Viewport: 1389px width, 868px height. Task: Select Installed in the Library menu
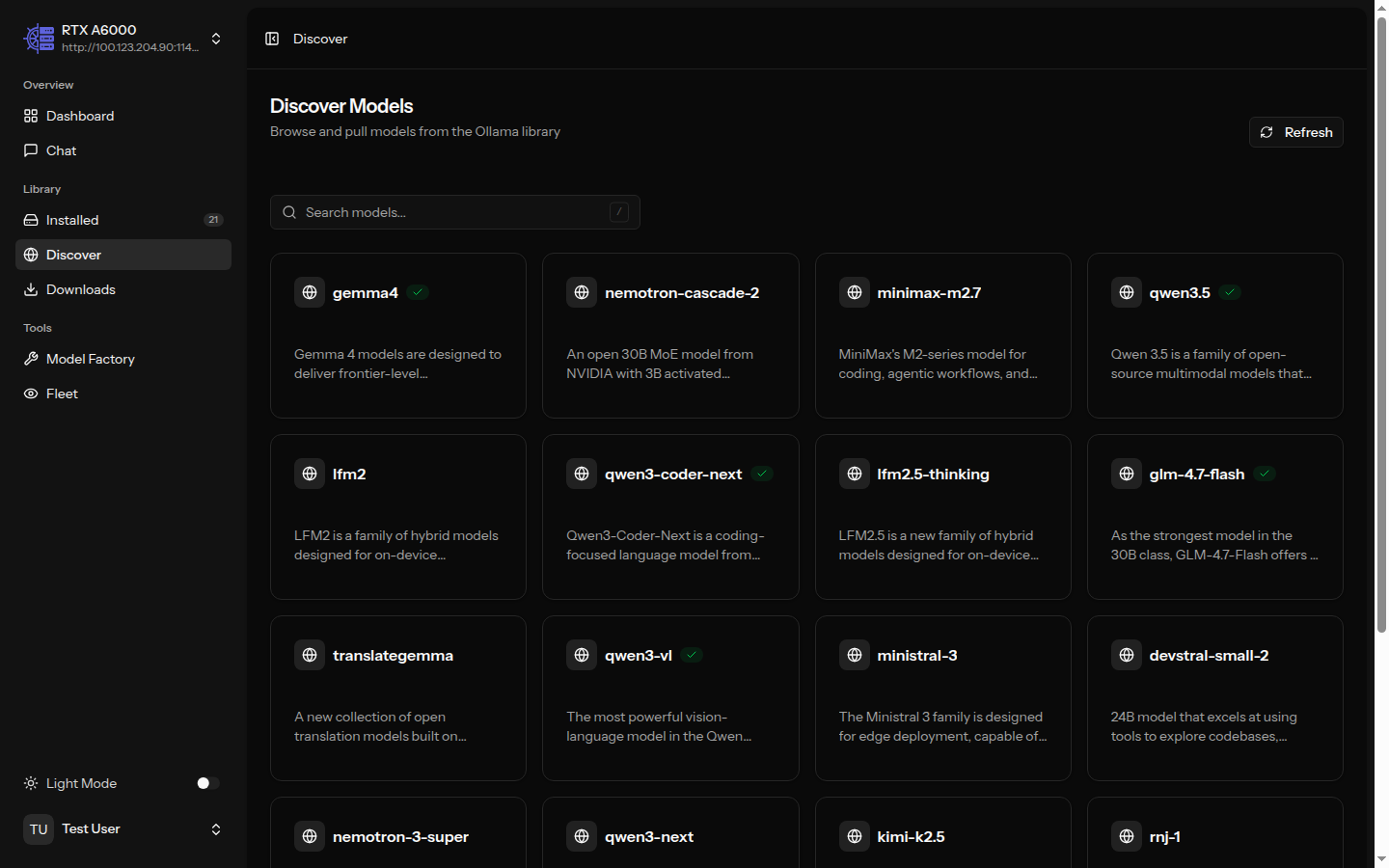[72, 220]
